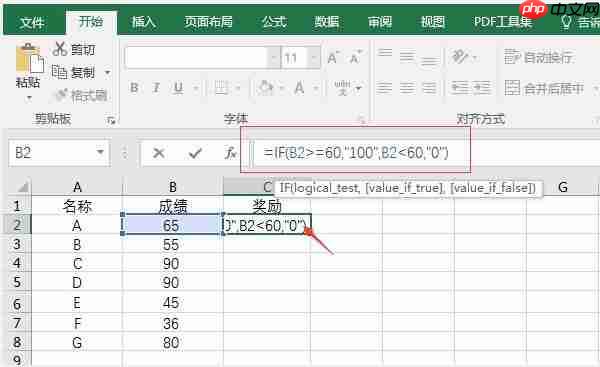Viewport: 600px width, 367px height.
Task: Click the Paste clipboard icon
Action: 30,59
